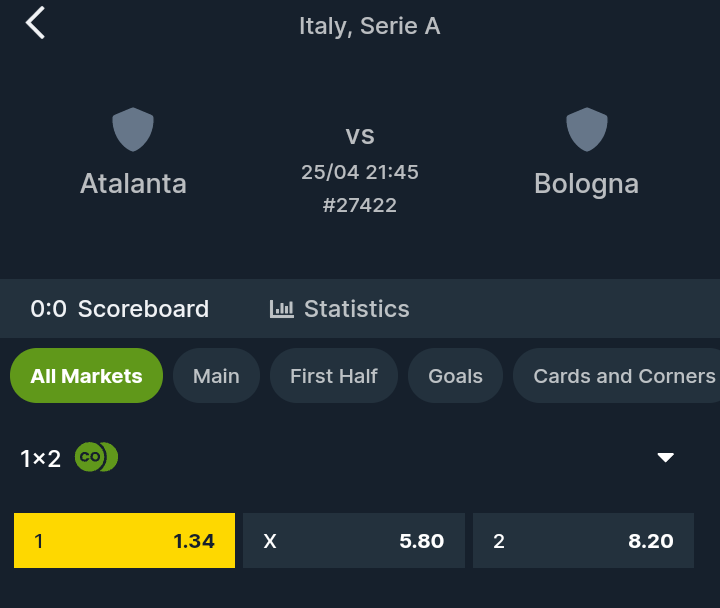Click the Bologna team shield icon

587,129
